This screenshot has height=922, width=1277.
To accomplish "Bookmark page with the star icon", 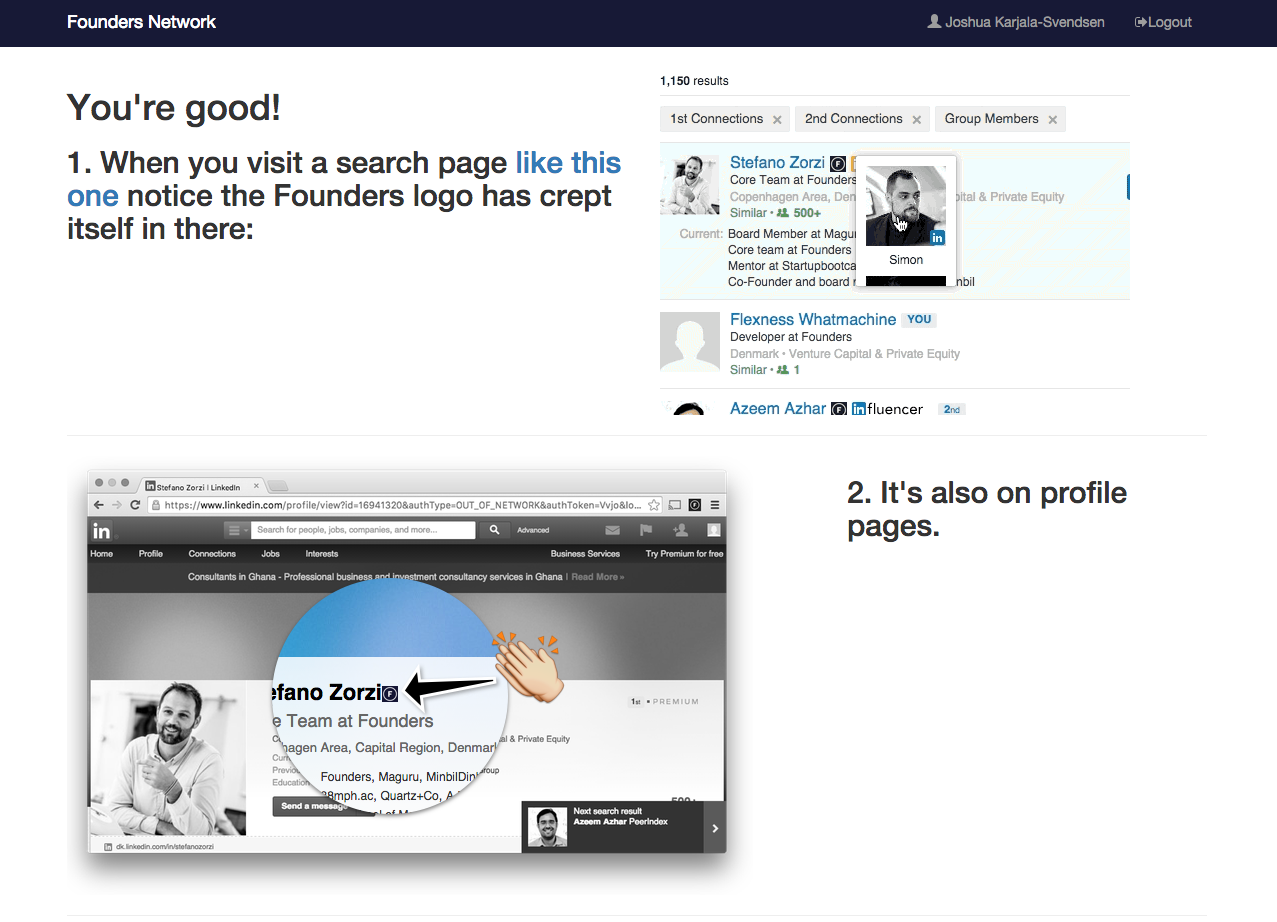I will (x=655, y=505).
